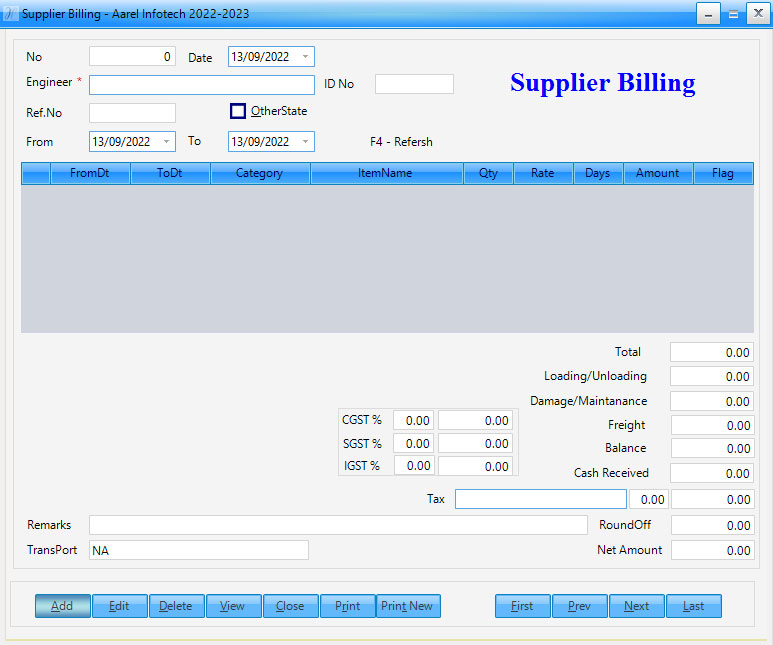Screen dimensions: 773x645
Task: Click the ItemName column header
Action: [386, 173]
